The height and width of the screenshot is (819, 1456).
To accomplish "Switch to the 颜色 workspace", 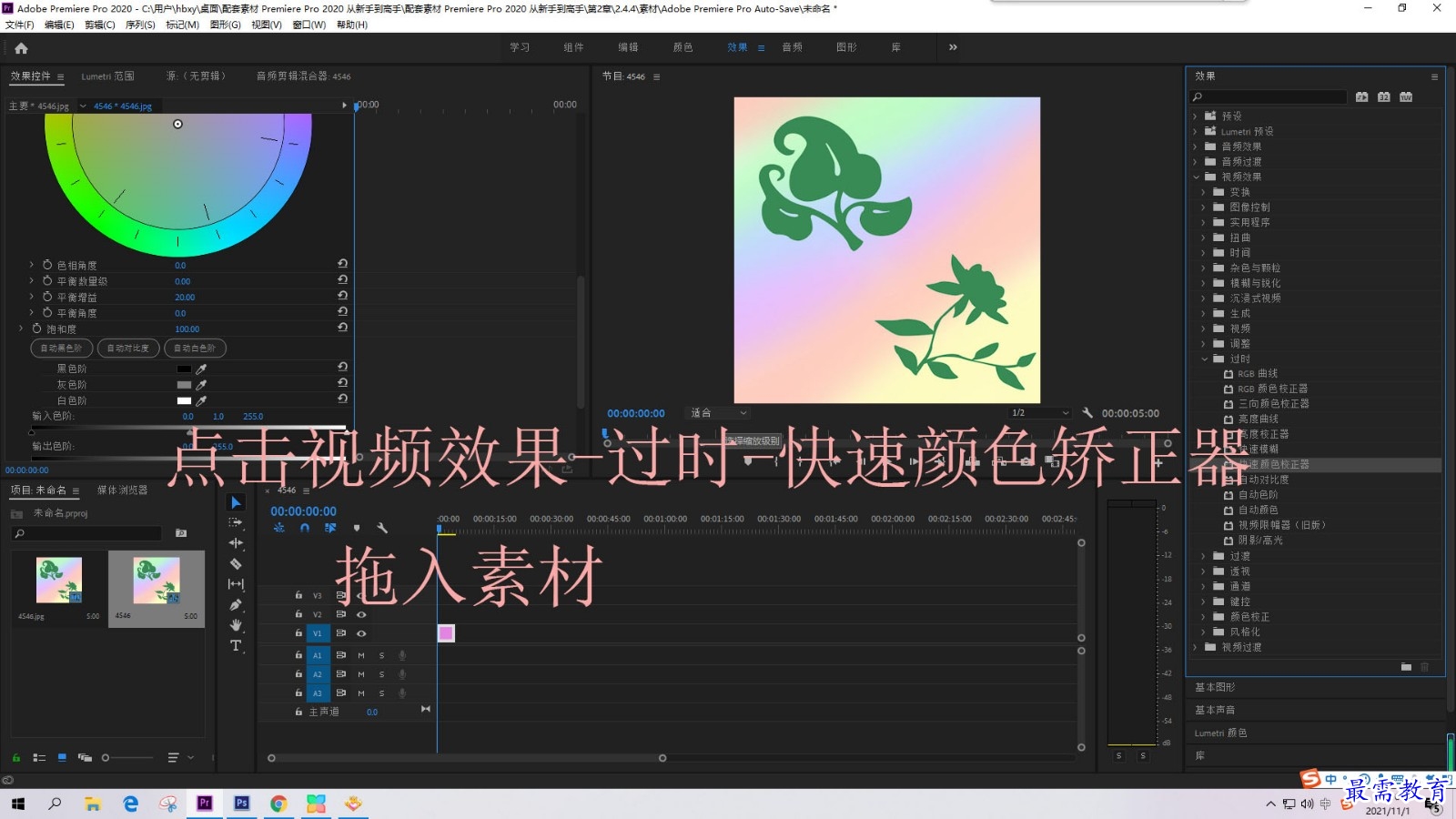I will coord(682,47).
